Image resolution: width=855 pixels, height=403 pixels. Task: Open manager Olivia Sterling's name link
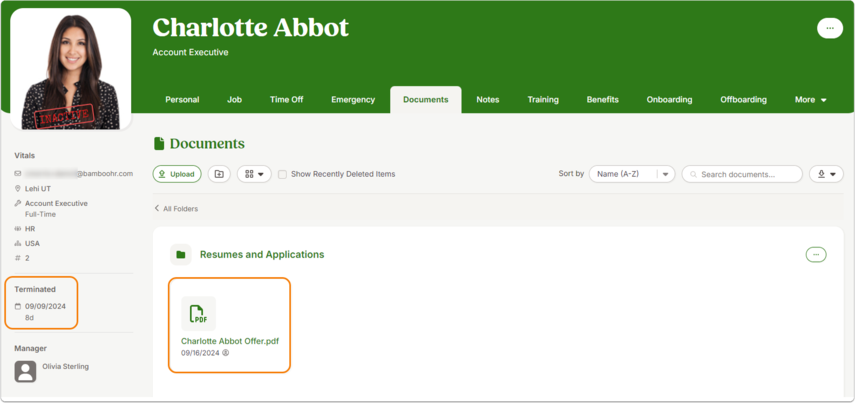tap(65, 366)
